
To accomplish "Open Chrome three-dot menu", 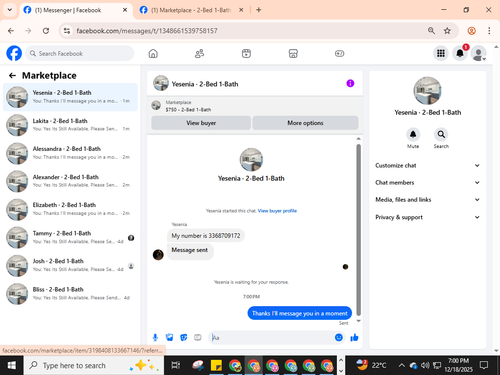I will coord(489,31).
